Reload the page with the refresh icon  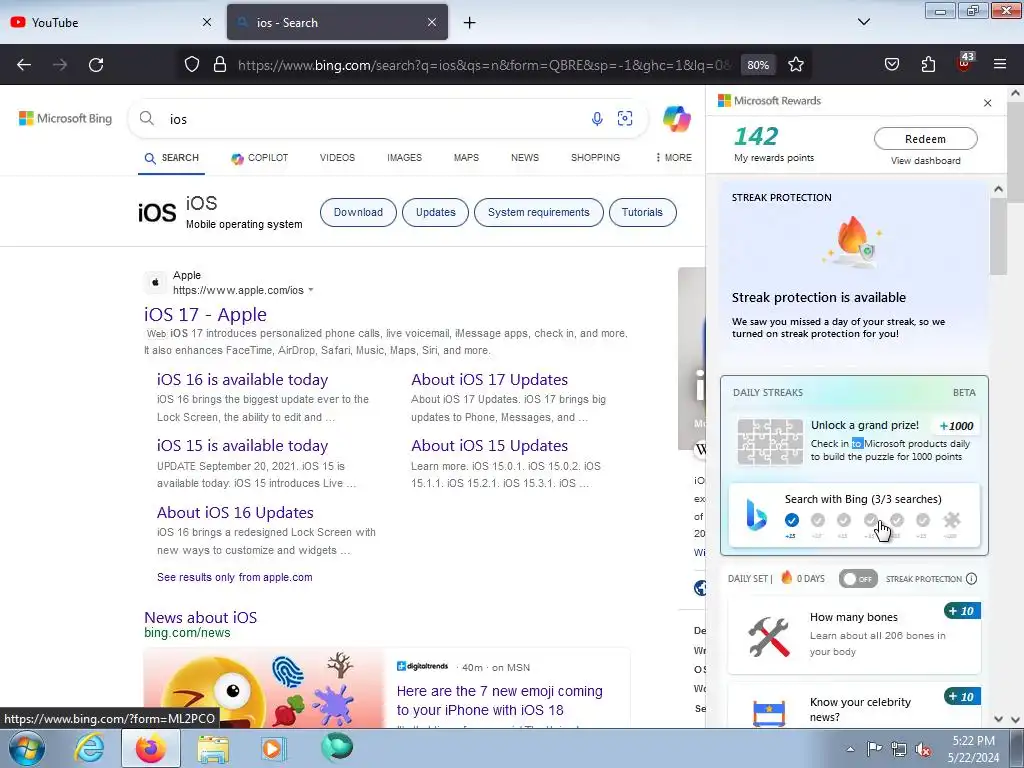pyautogui.click(x=96, y=65)
